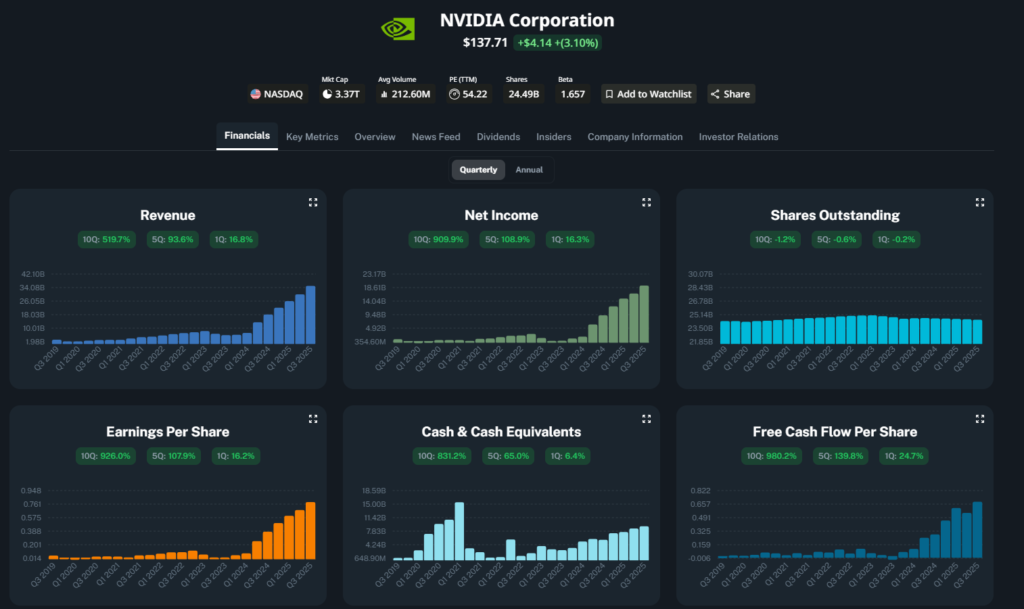Click the Free Cash Flow 1Q: 24.7% badge

point(904,456)
